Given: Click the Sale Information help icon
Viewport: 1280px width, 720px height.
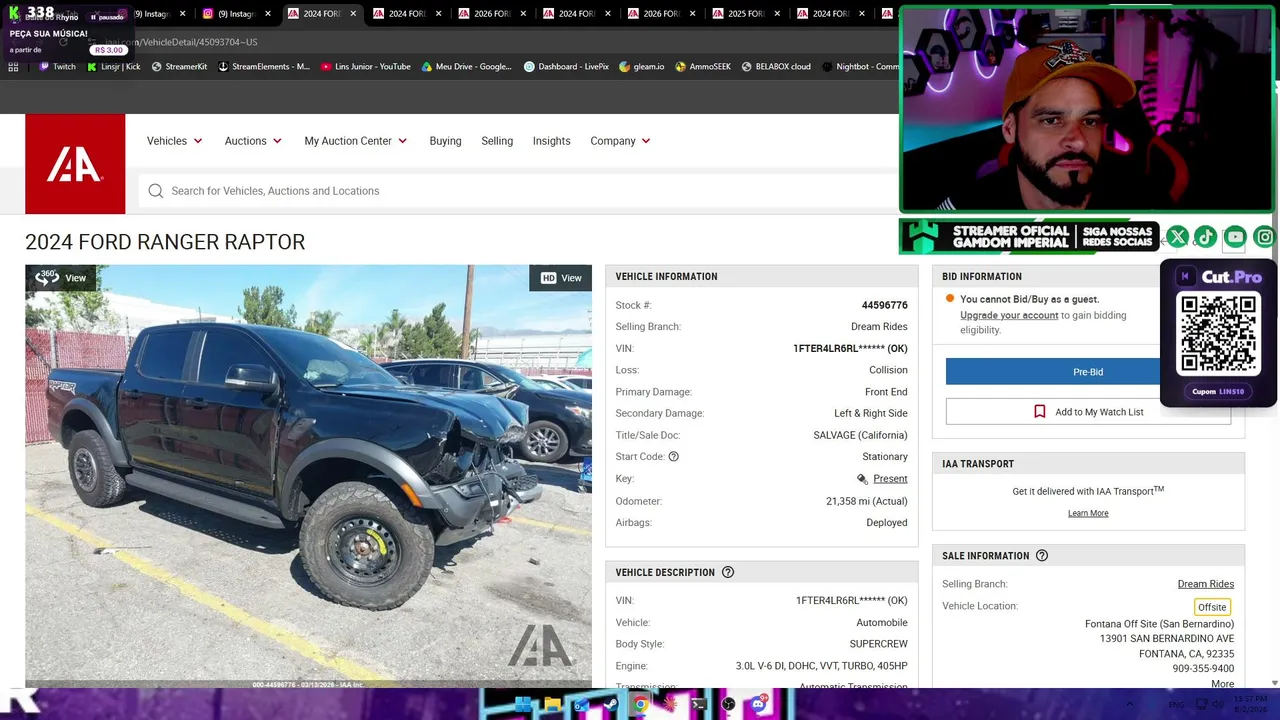Looking at the screenshot, I should pos(1042,556).
